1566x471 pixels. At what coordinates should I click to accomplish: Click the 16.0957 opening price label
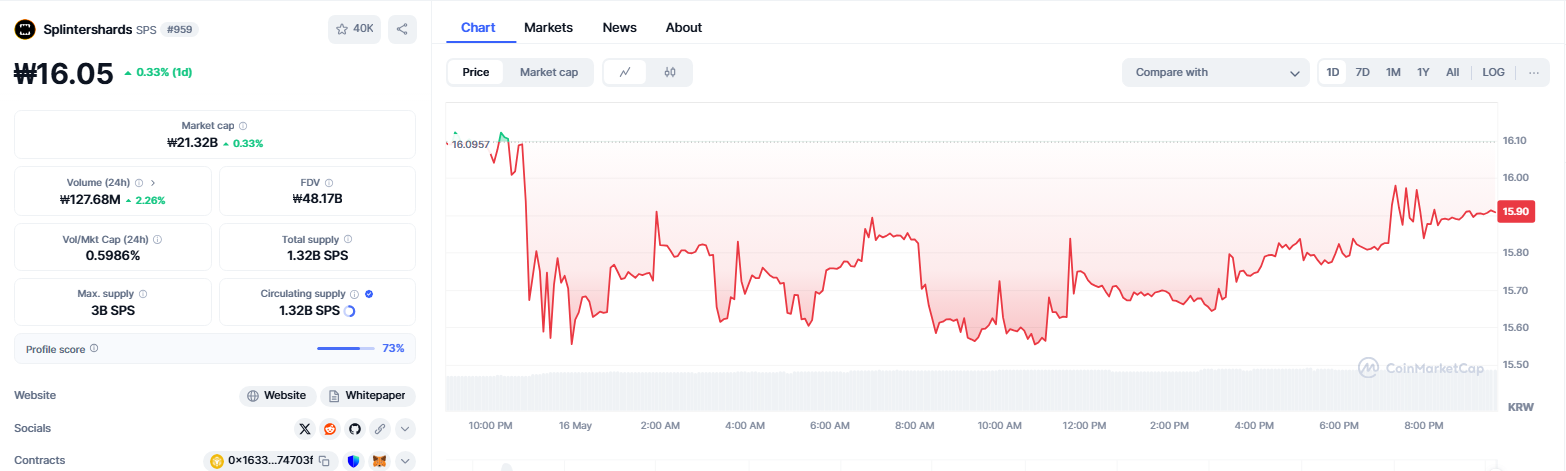pos(471,145)
